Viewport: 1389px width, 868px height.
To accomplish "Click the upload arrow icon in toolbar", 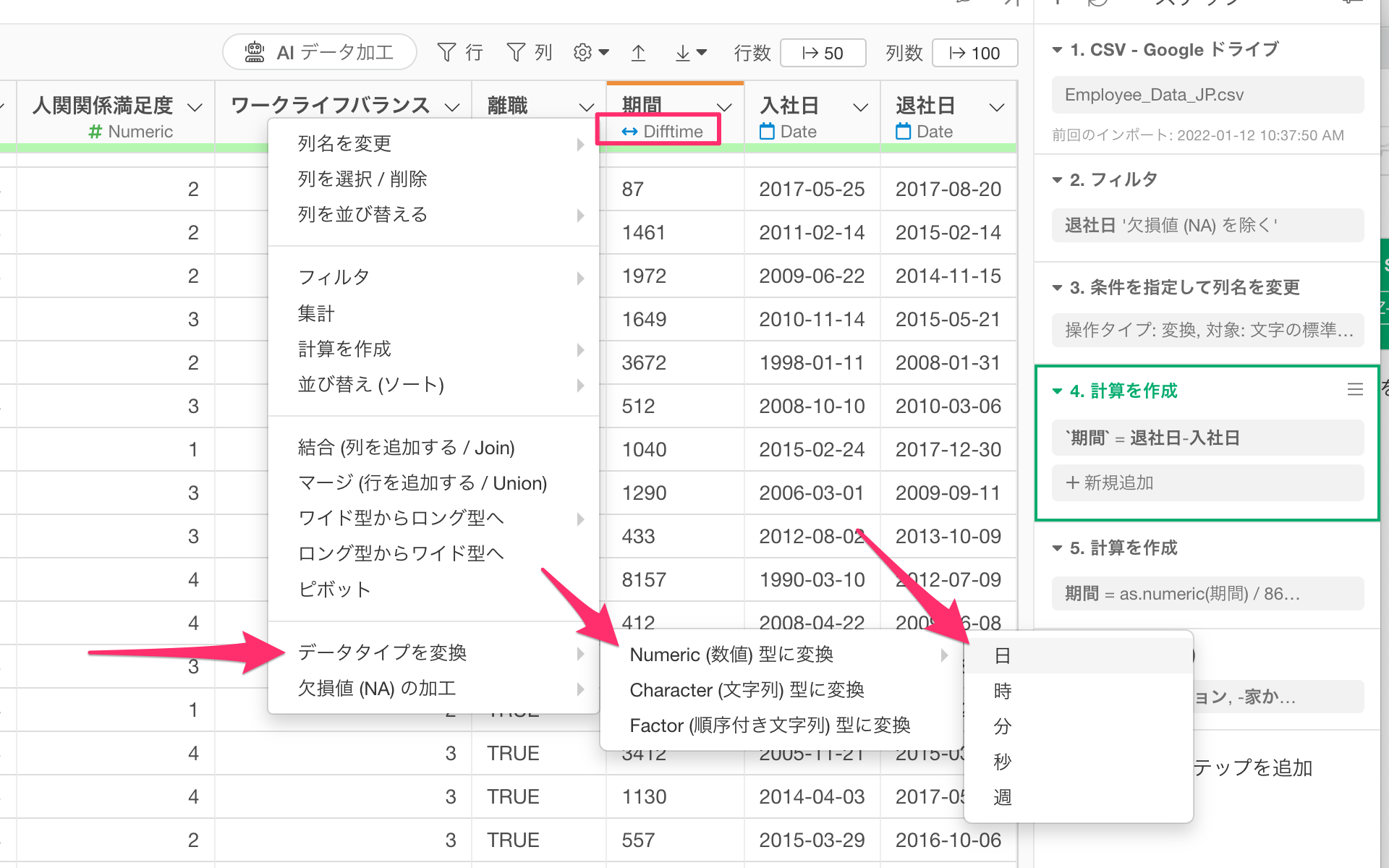I will pyautogui.click(x=638, y=52).
